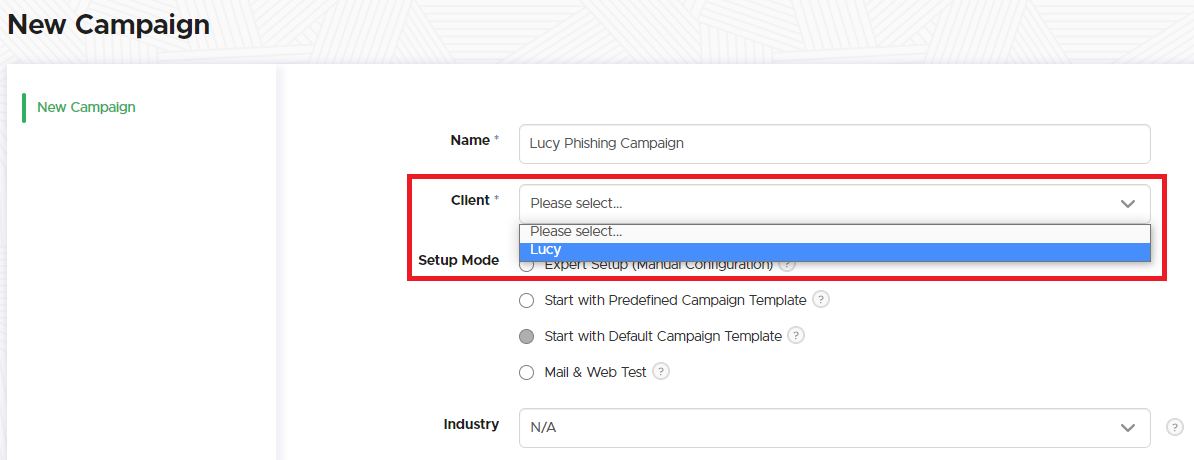Click the Client dropdown chevron arrow

(x=1128, y=204)
